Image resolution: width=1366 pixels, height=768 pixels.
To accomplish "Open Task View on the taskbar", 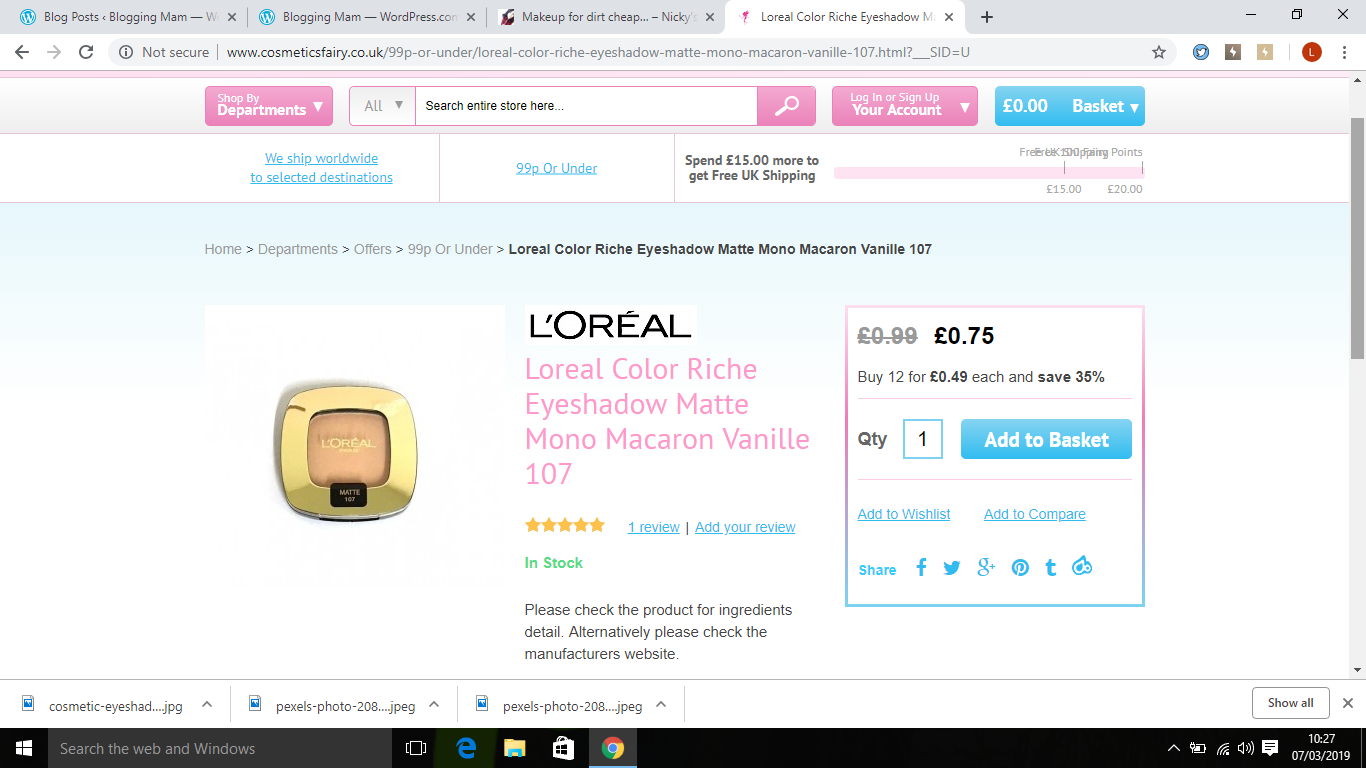I will tap(416, 748).
